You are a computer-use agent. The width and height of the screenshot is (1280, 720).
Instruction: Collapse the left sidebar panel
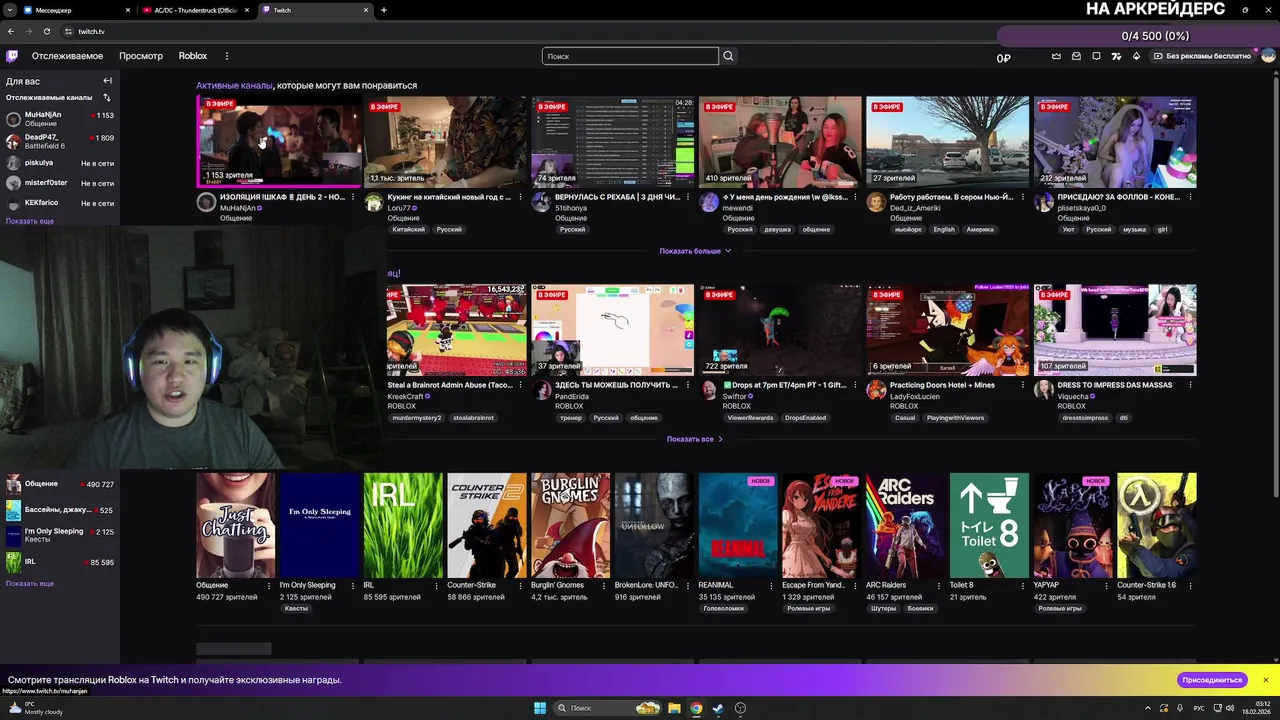107,81
